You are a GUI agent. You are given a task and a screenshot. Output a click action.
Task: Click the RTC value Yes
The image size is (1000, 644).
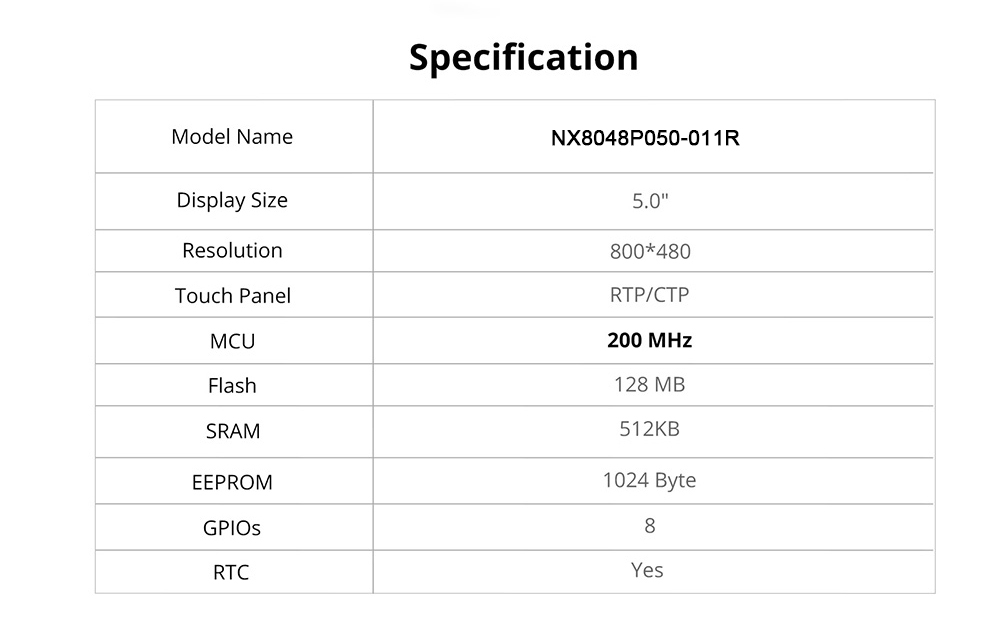647,570
